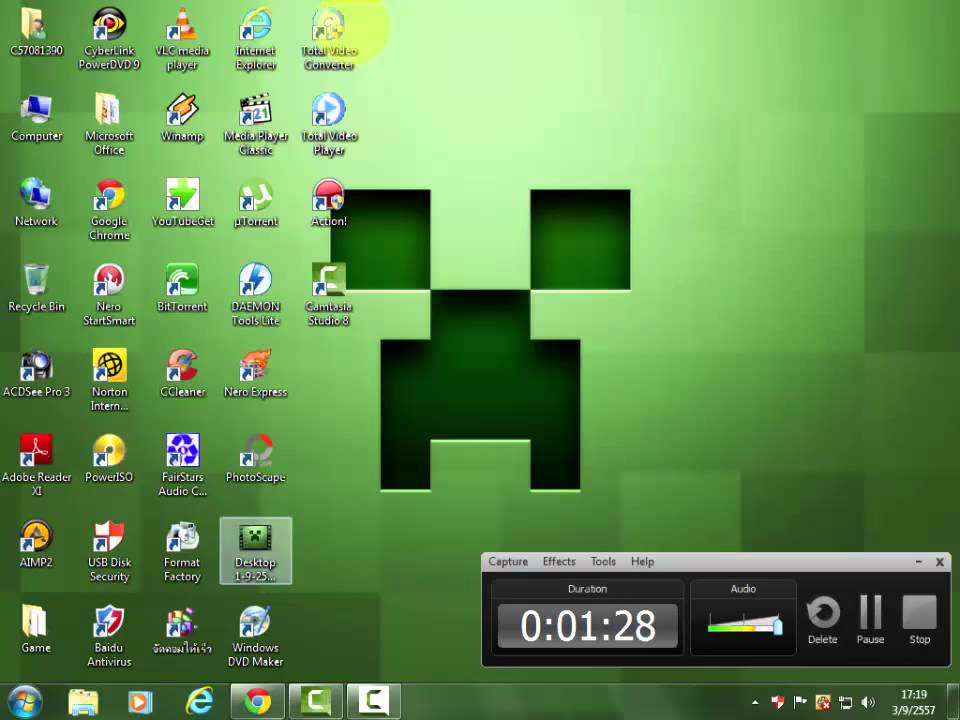Select the BitTorrent shortcut
The image size is (960, 720).
pos(182,288)
